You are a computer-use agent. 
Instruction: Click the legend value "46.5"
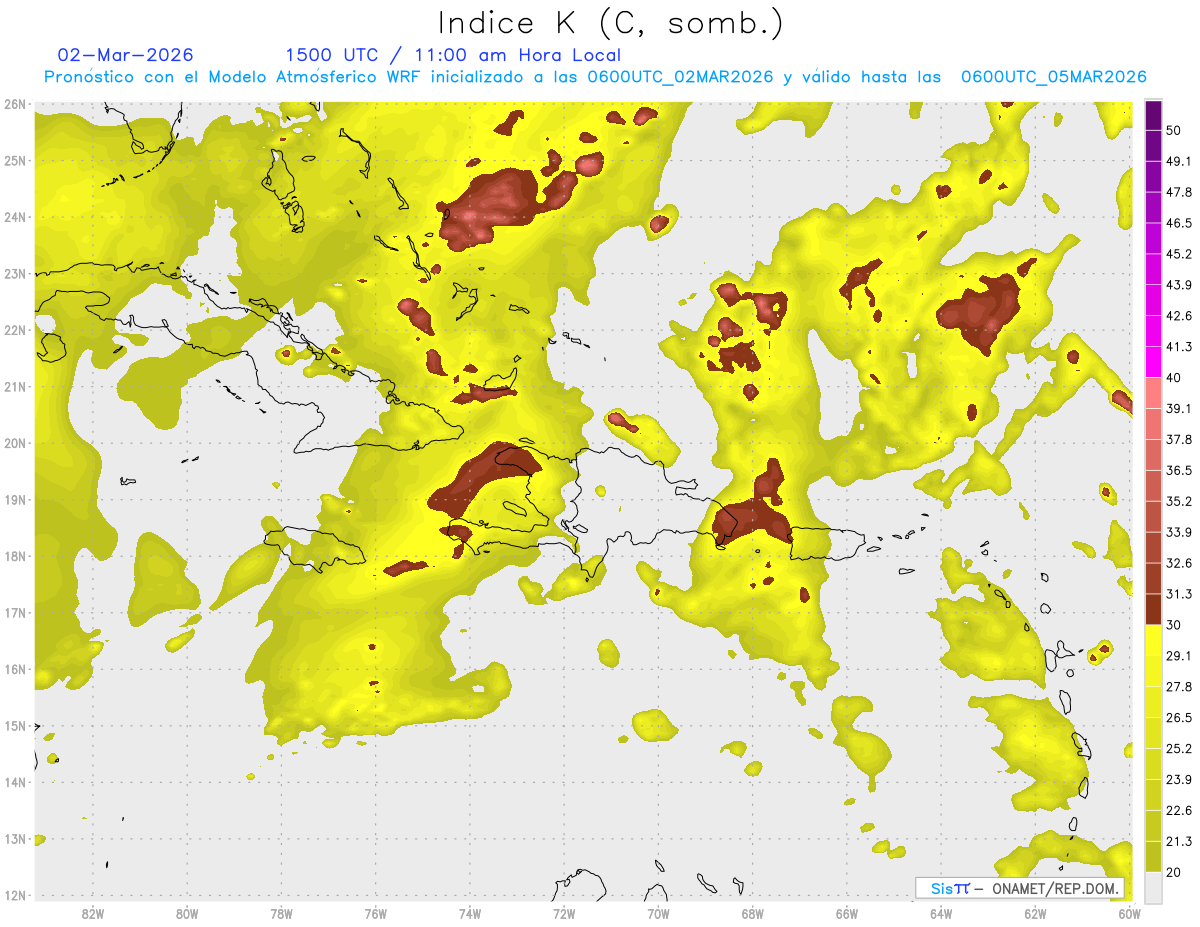[x=1179, y=223]
